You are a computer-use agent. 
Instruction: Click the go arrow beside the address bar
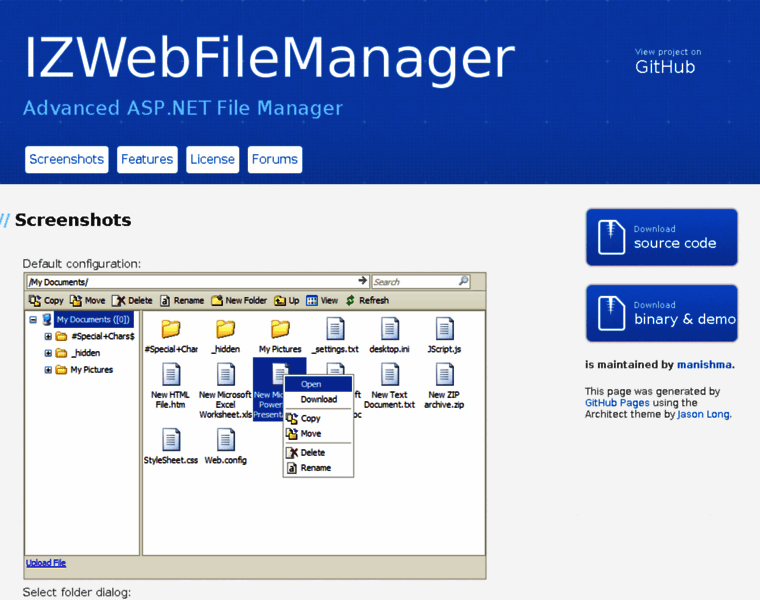pyautogui.click(x=363, y=281)
